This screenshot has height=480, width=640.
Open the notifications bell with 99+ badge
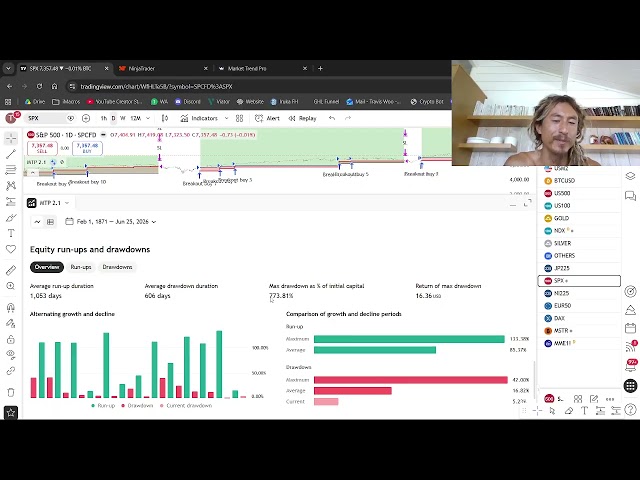pos(631,366)
